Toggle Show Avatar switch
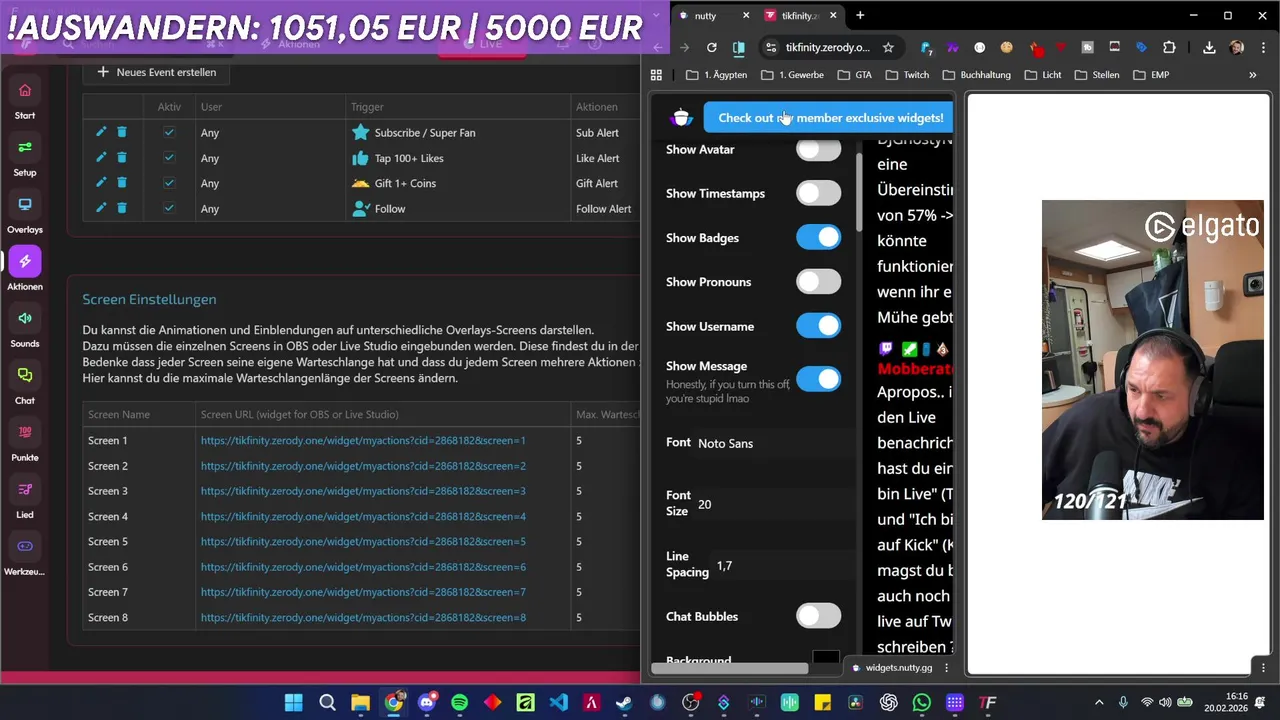Image resolution: width=1280 pixels, height=720 pixels. tap(818, 149)
